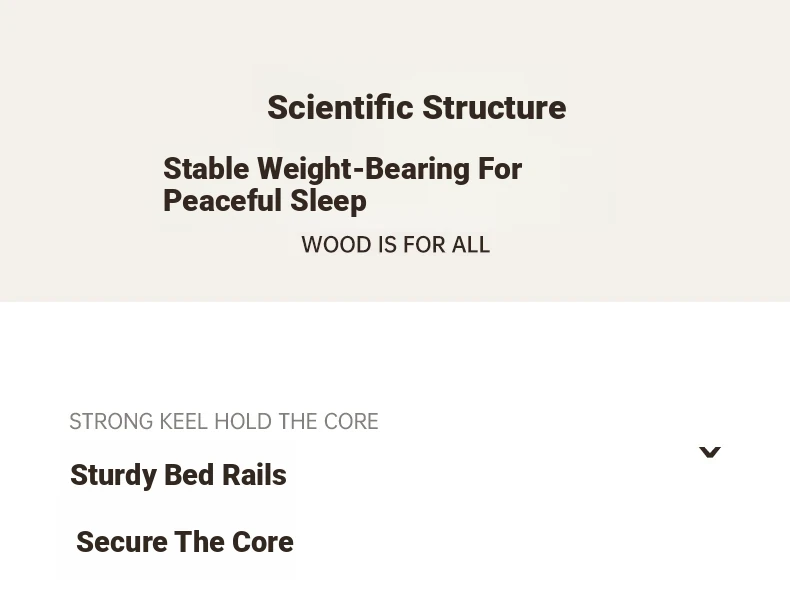The height and width of the screenshot is (616, 790).
Task: Expand the Sturdy Bed Rails accordion heading
Action: 178,475
